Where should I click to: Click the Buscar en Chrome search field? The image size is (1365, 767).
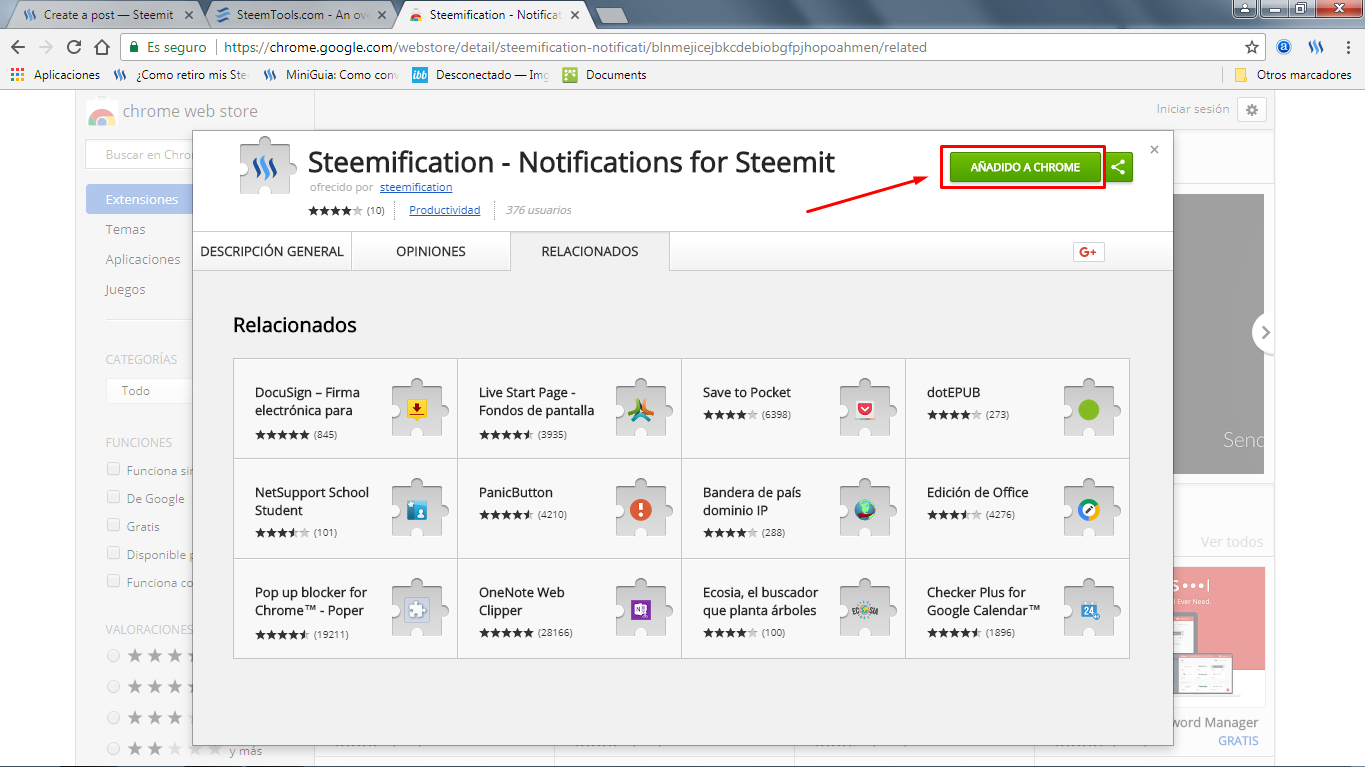(x=148, y=155)
